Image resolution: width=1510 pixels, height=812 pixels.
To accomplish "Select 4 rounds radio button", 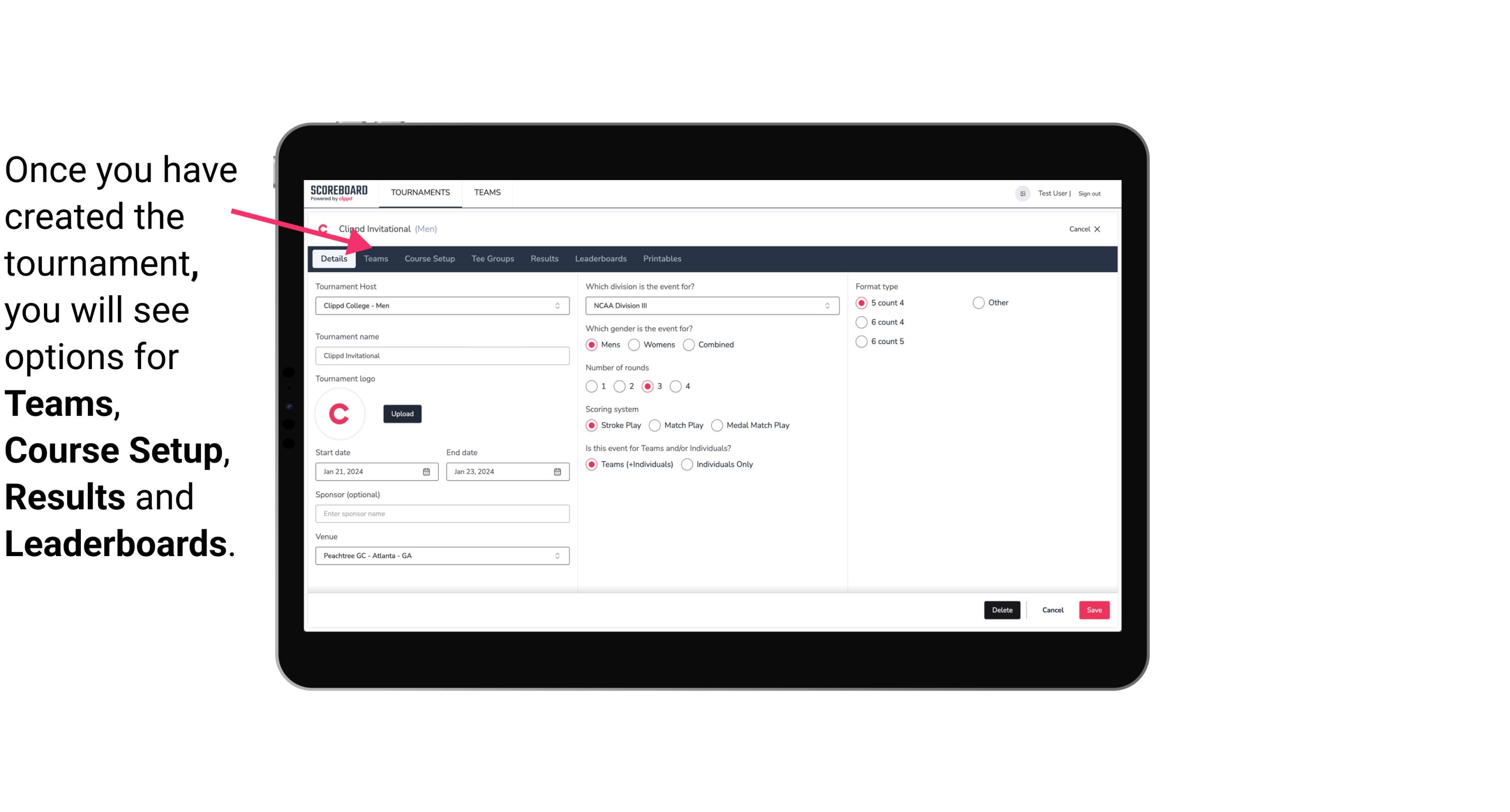I will tap(676, 386).
